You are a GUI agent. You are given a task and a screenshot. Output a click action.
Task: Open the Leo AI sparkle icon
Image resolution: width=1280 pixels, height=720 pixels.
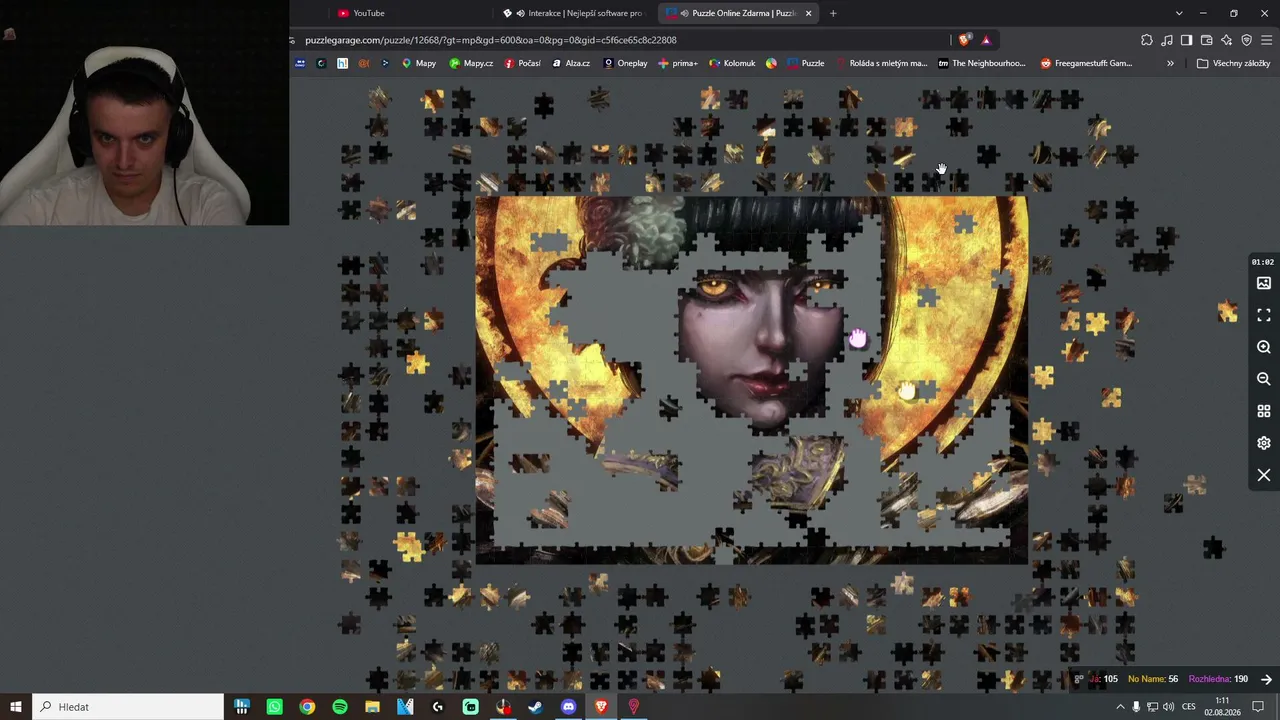pyautogui.click(x=1226, y=40)
